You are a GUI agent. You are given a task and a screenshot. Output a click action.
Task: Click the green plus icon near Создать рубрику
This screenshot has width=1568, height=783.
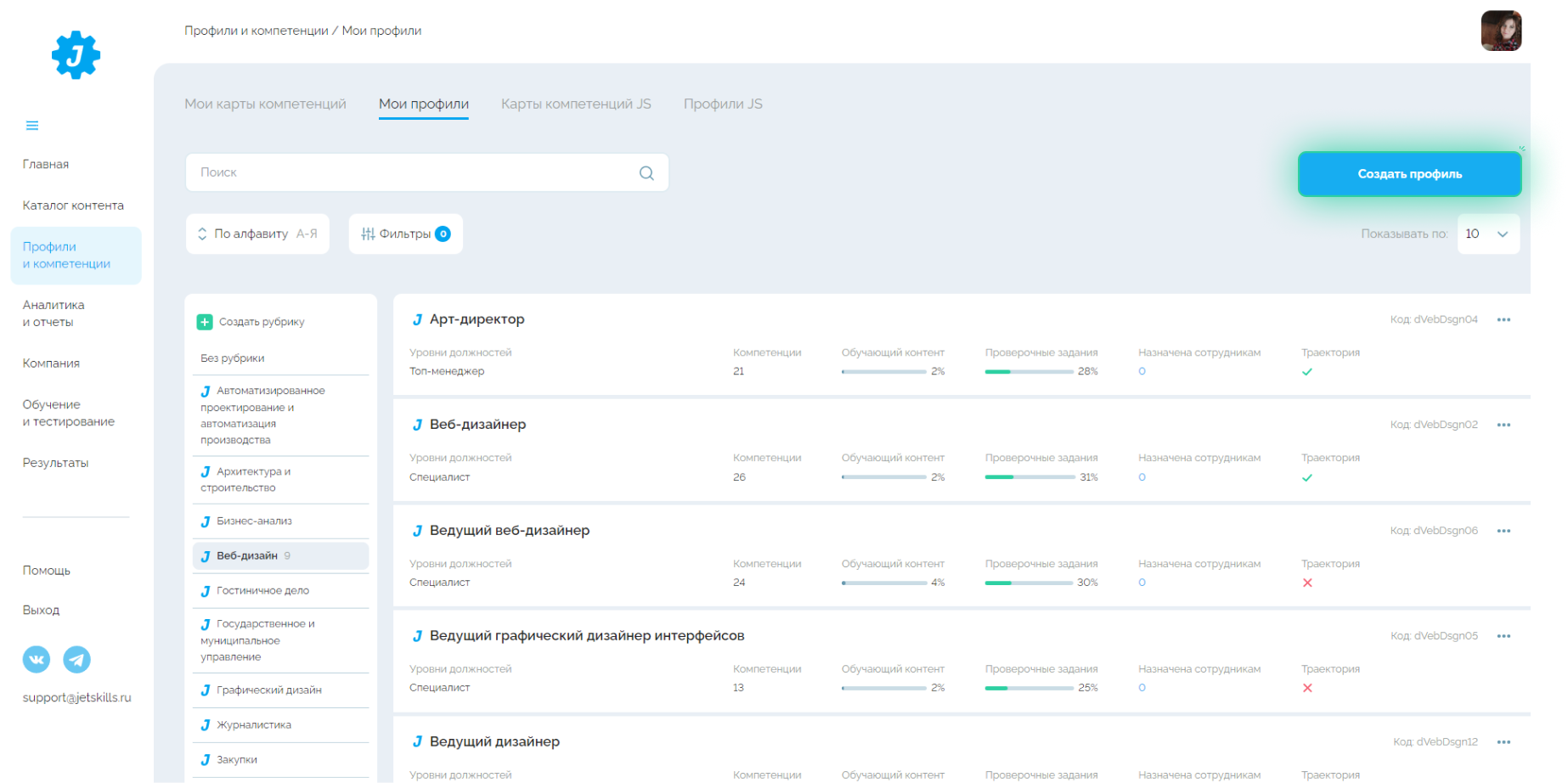pos(205,322)
